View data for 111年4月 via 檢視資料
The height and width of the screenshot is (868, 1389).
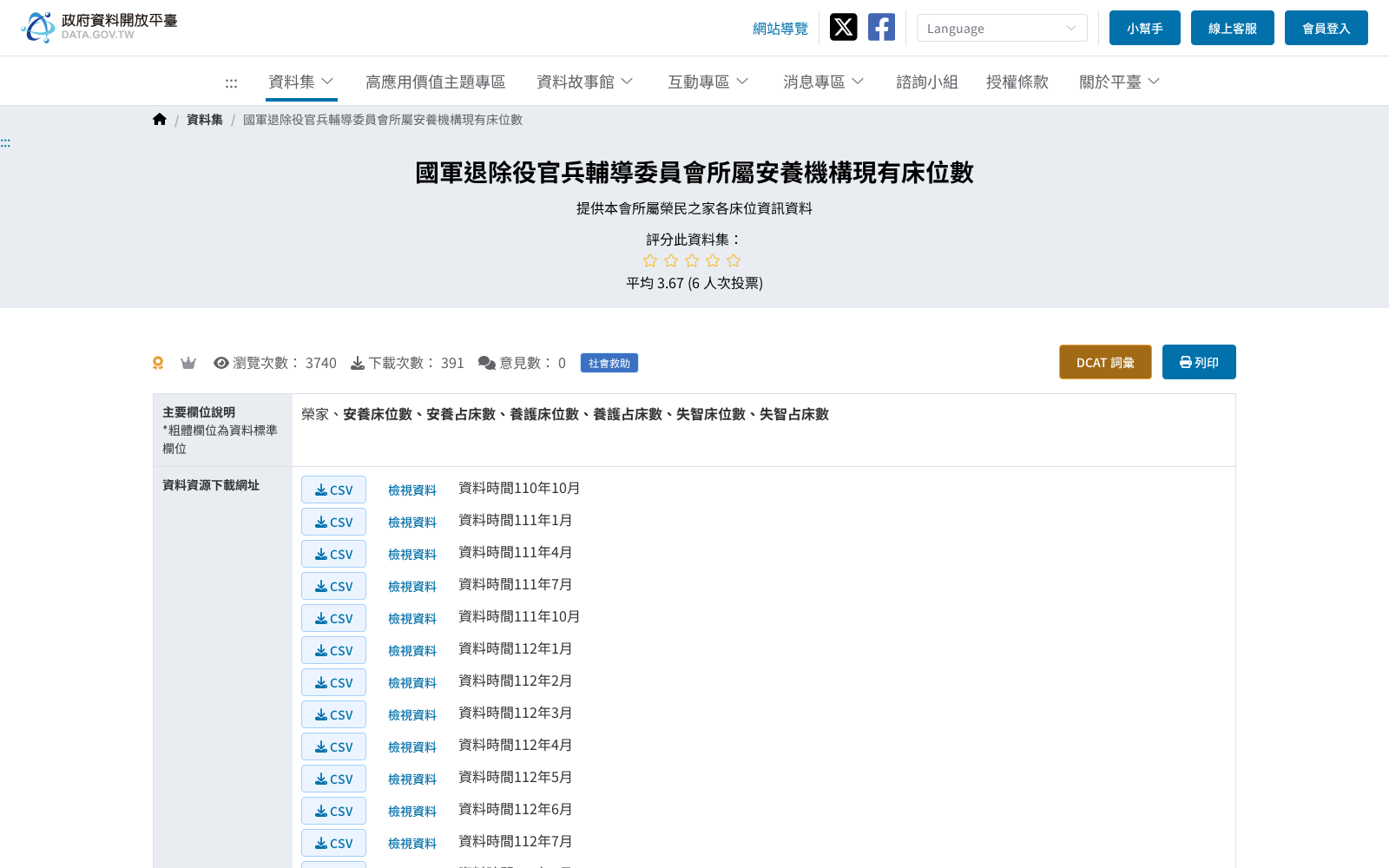tap(412, 555)
